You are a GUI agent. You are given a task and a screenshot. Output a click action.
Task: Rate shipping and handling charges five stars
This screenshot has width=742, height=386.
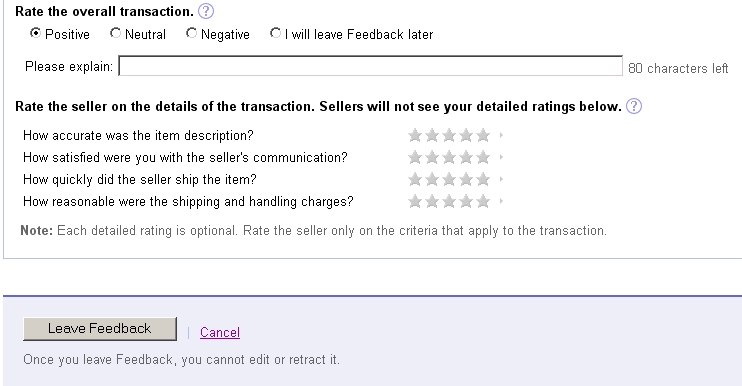pos(483,202)
